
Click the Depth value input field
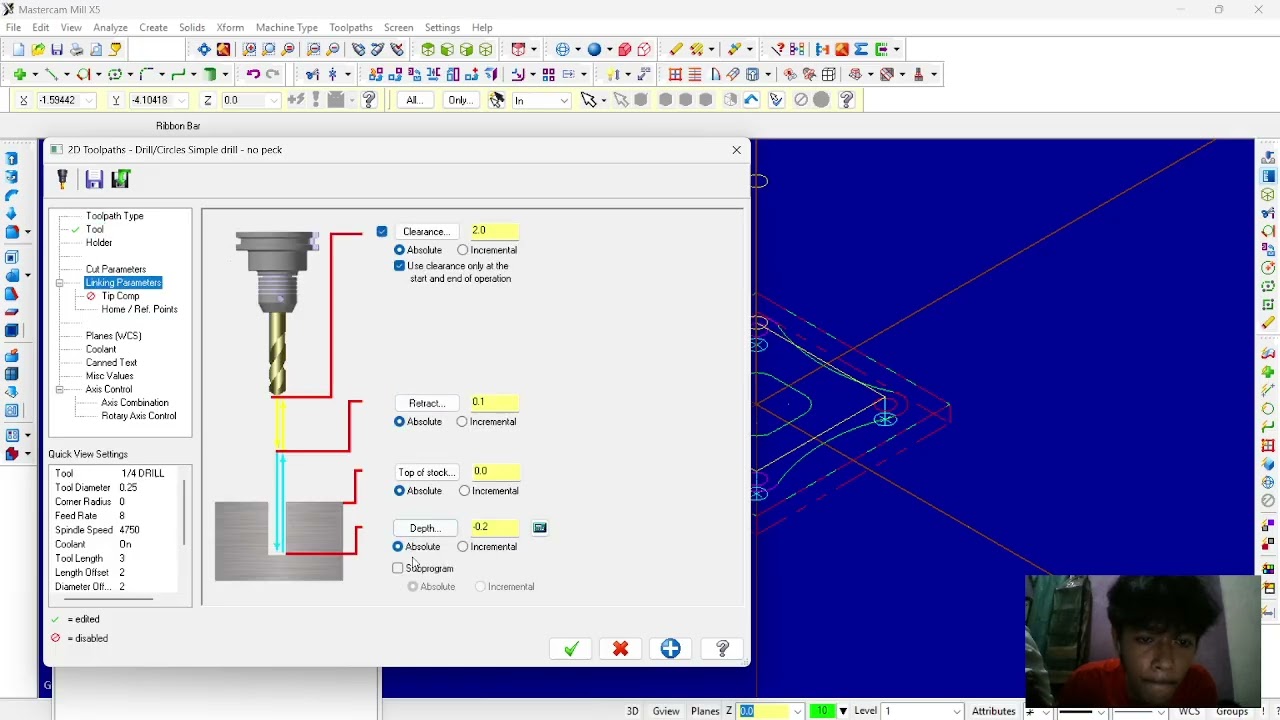coord(495,528)
